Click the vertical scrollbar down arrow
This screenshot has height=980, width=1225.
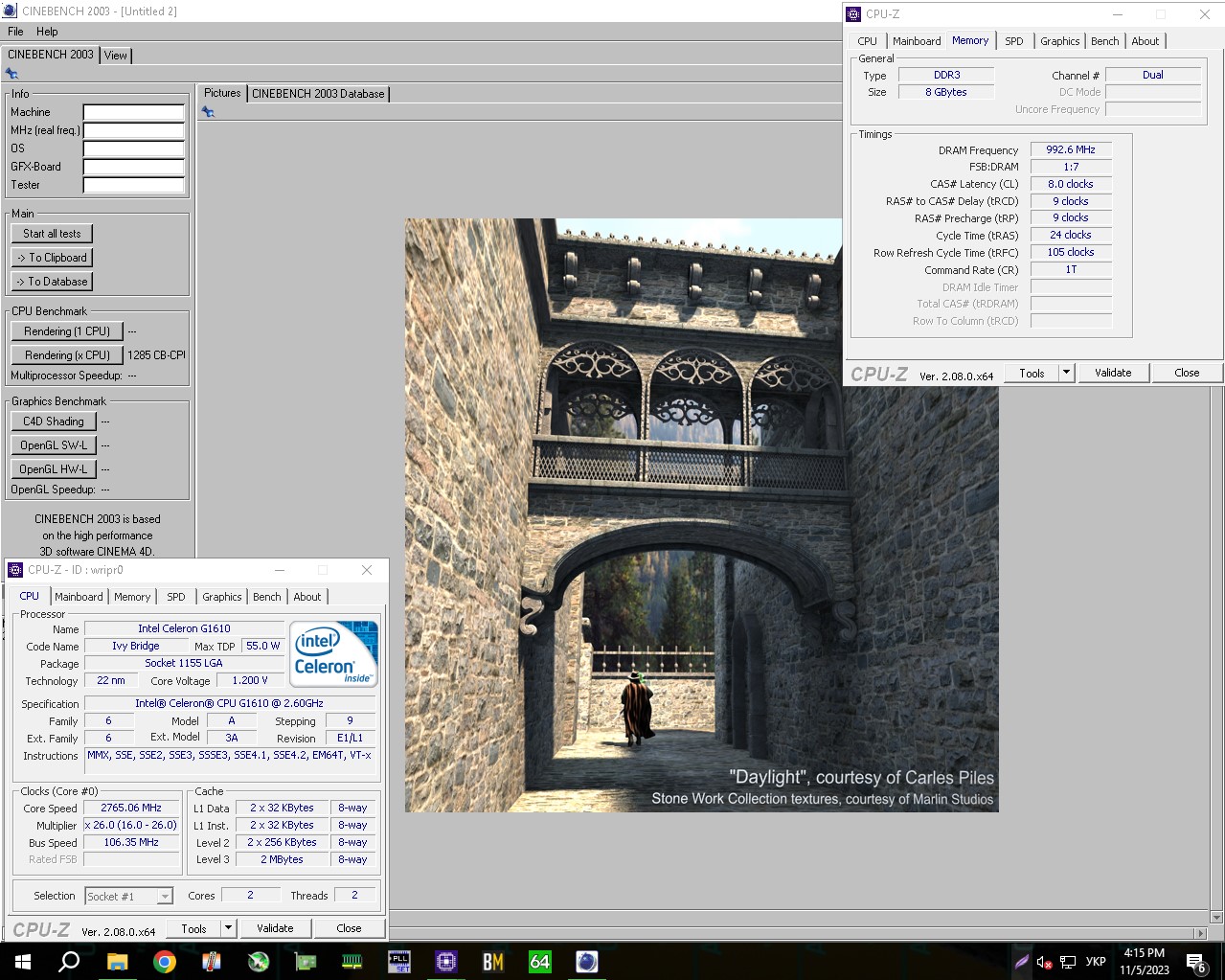tap(1217, 917)
